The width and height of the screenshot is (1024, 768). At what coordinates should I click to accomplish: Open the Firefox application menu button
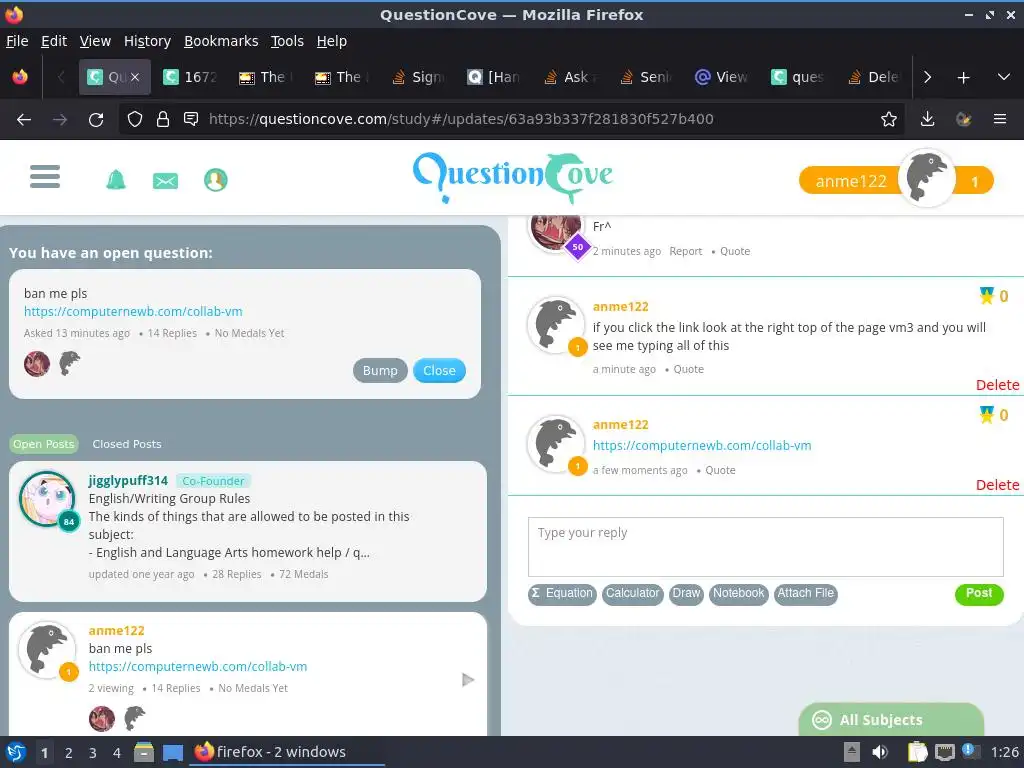click(x=1000, y=119)
